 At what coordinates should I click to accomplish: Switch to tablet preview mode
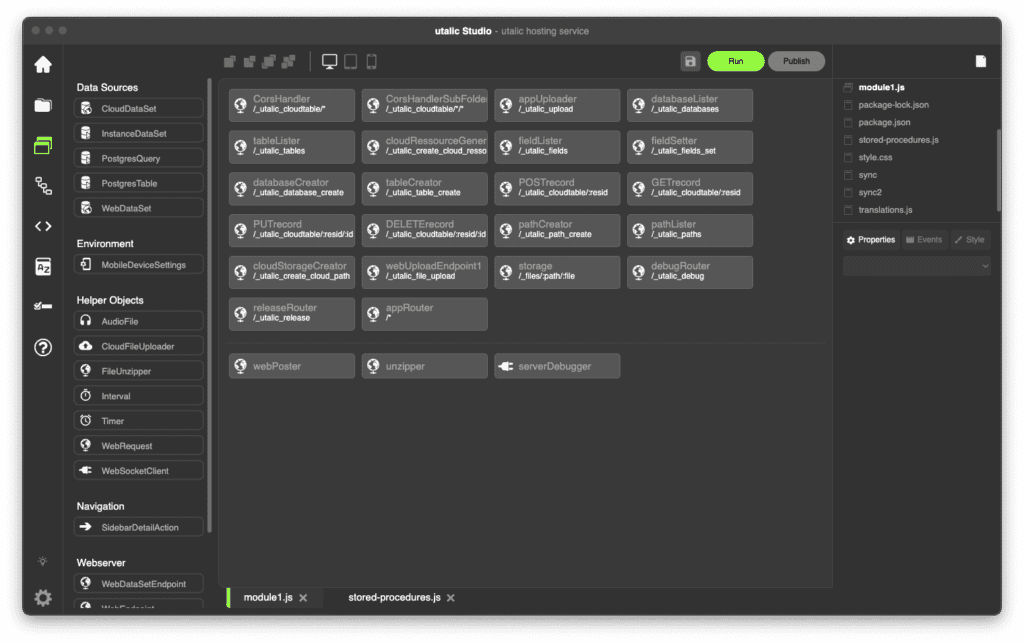[351, 62]
